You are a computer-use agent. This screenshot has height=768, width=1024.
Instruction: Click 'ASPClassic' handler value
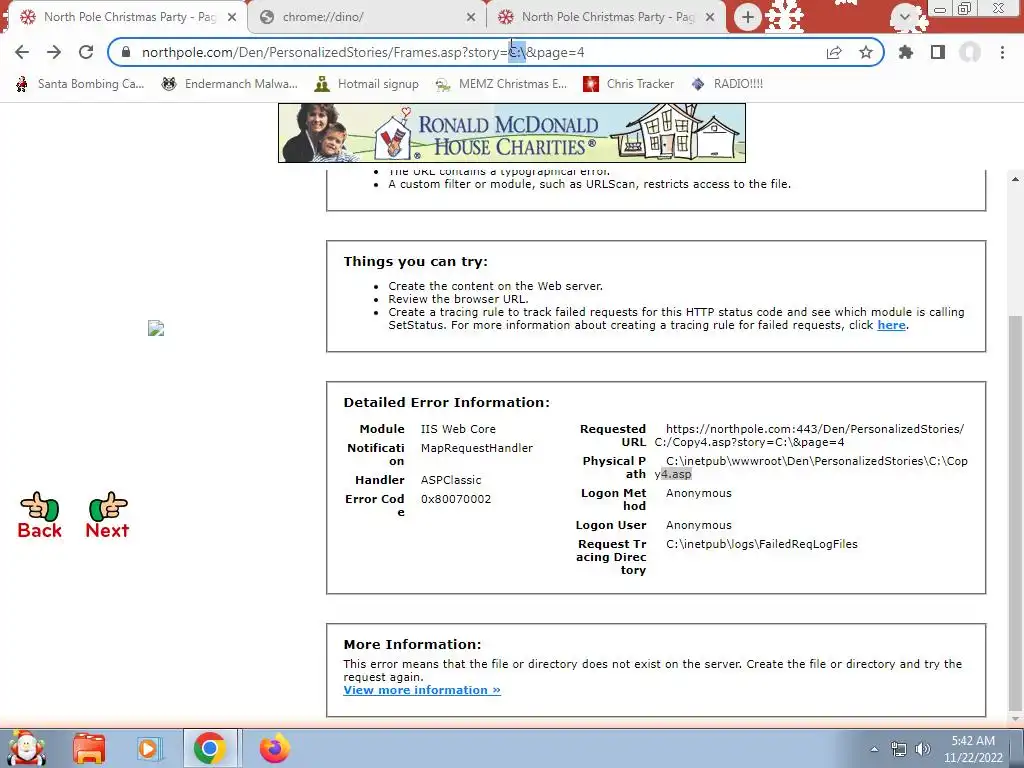[451, 480]
